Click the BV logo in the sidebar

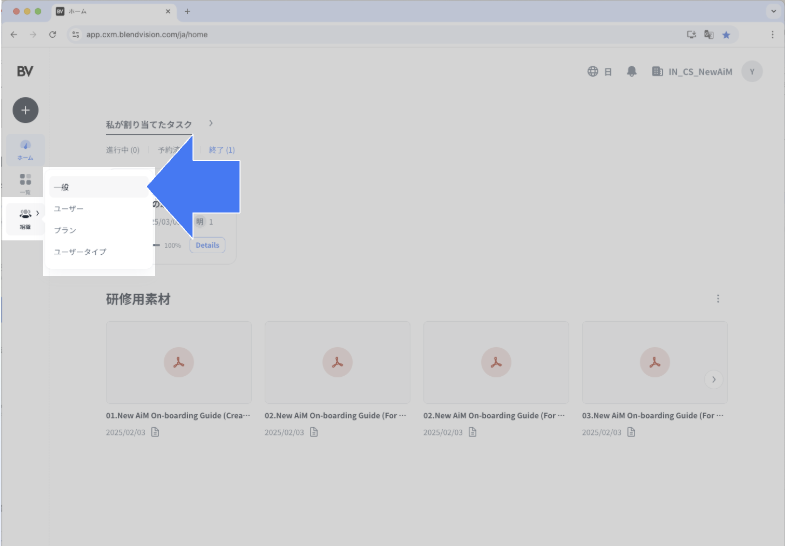[25, 72]
